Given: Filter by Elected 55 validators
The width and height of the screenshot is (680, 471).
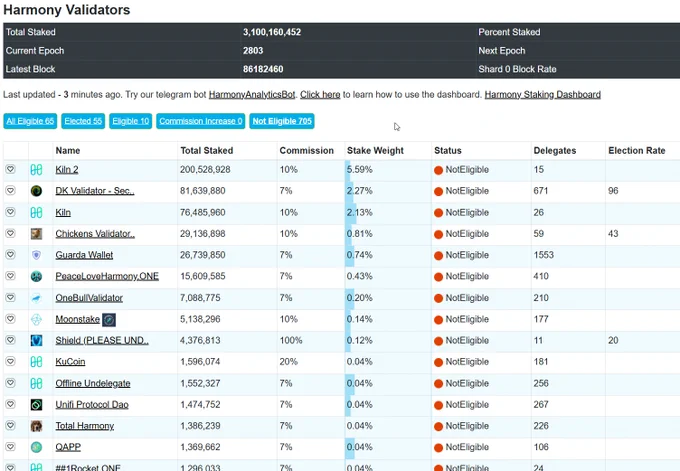Looking at the screenshot, I should (83, 121).
